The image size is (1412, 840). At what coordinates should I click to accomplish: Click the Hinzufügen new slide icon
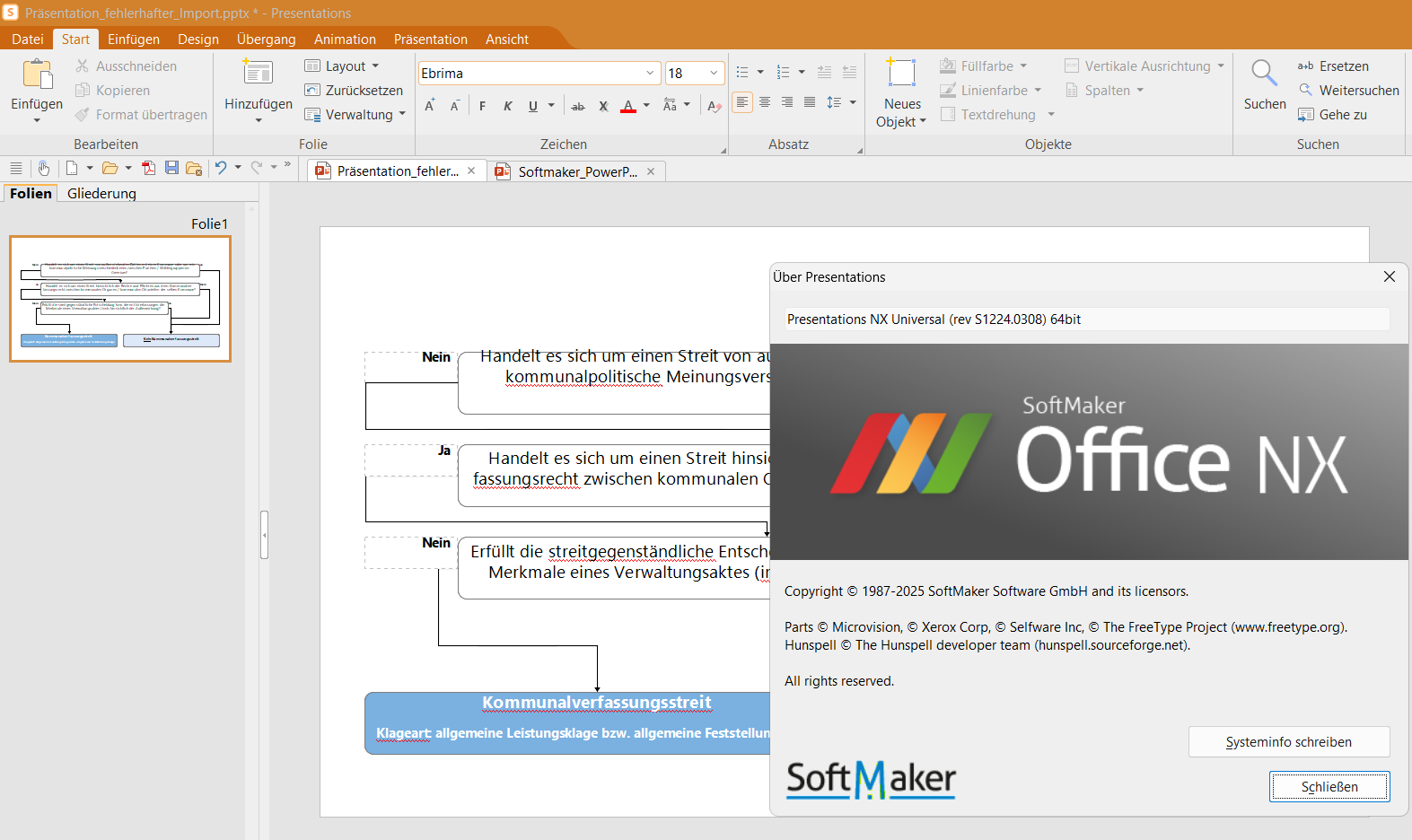[259, 74]
